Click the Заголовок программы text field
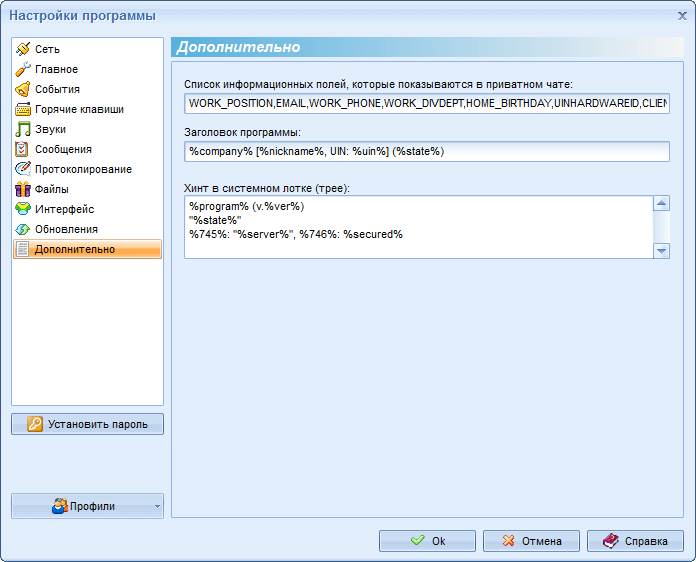 coord(427,151)
